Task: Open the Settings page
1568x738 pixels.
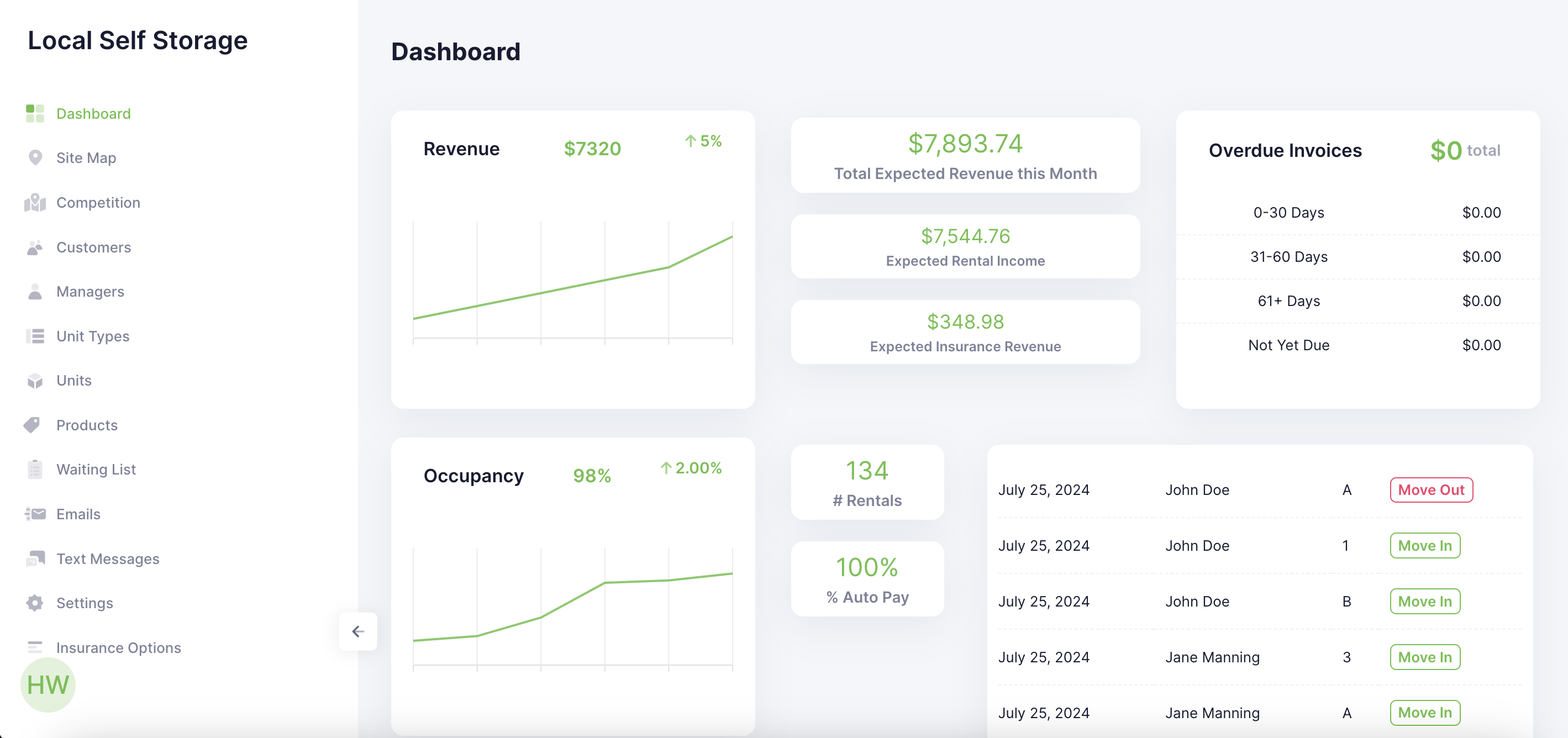Action: 85,603
